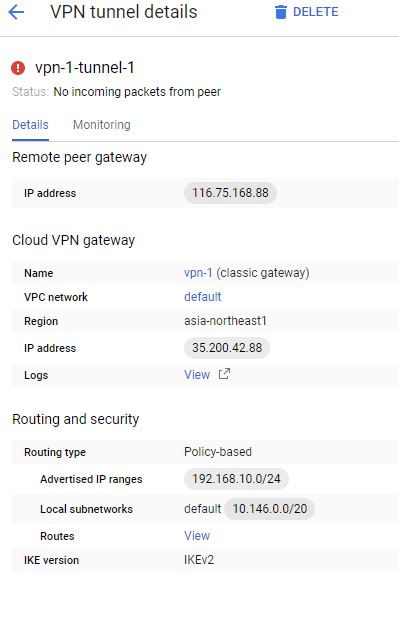The image size is (399, 635).
Task: Click the VPN tunnel details page title
Action: pos(124,12)
